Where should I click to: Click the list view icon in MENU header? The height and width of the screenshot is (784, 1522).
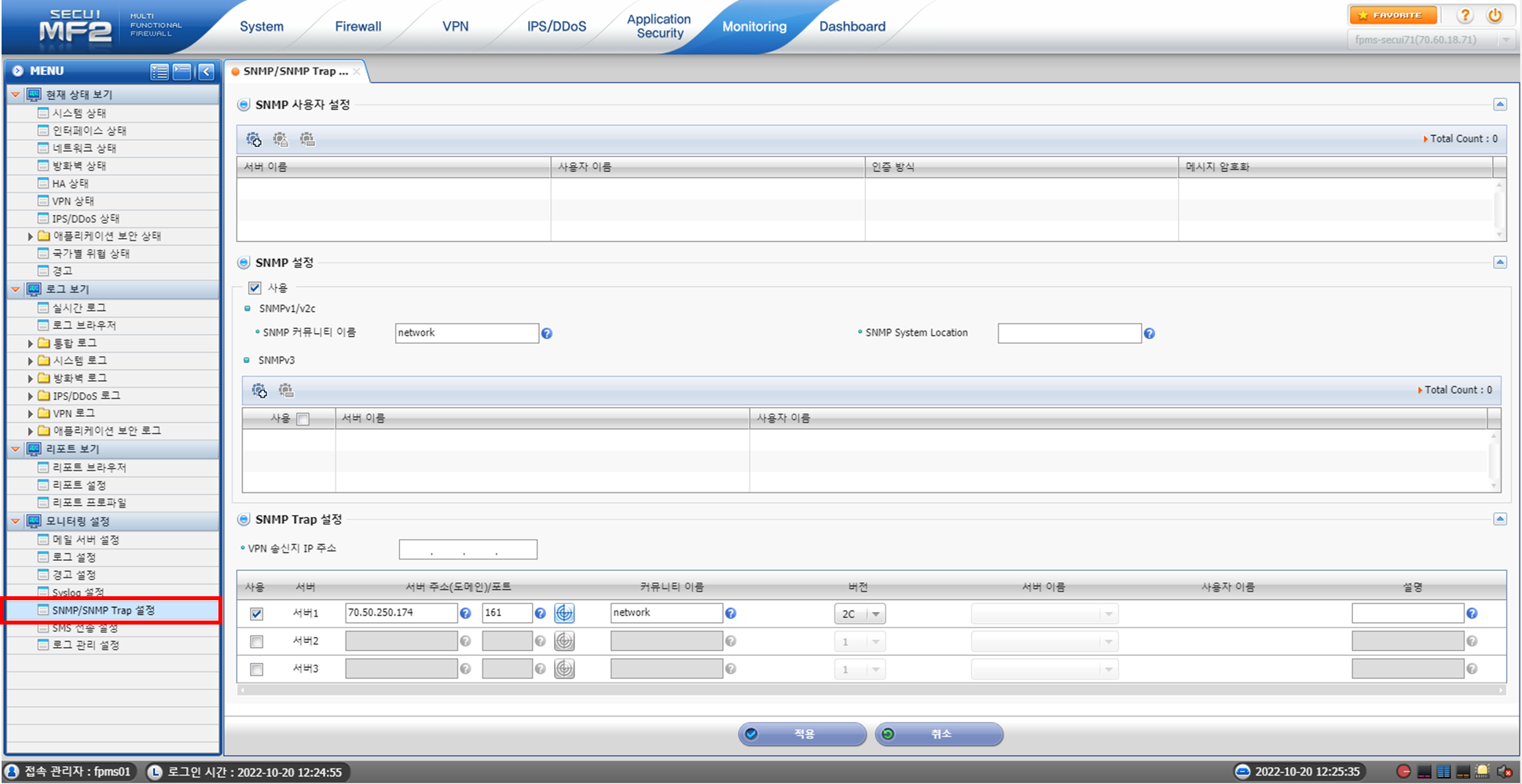point(160,71)
